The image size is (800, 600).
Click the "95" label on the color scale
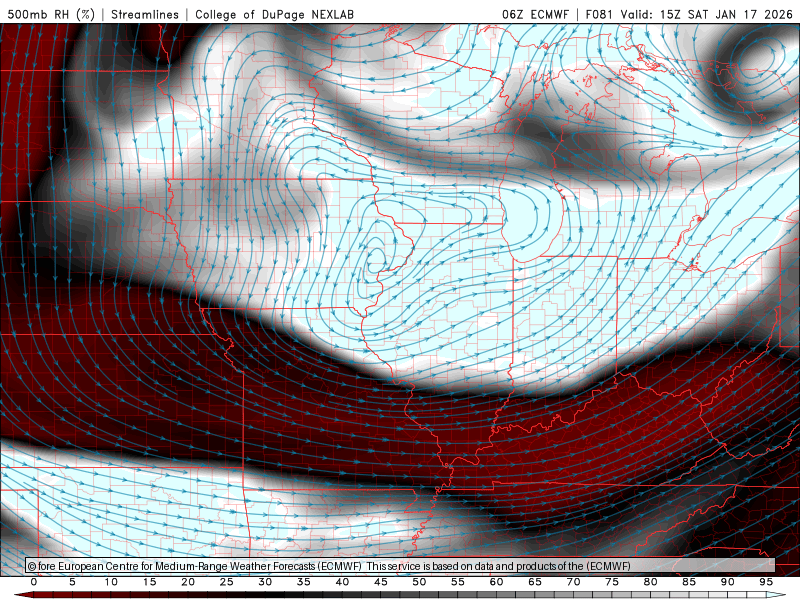pos(766,582)
